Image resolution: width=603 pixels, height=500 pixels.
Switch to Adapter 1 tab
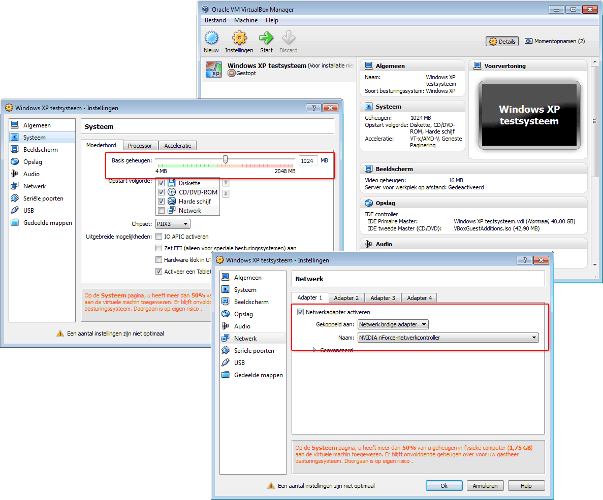310,297
